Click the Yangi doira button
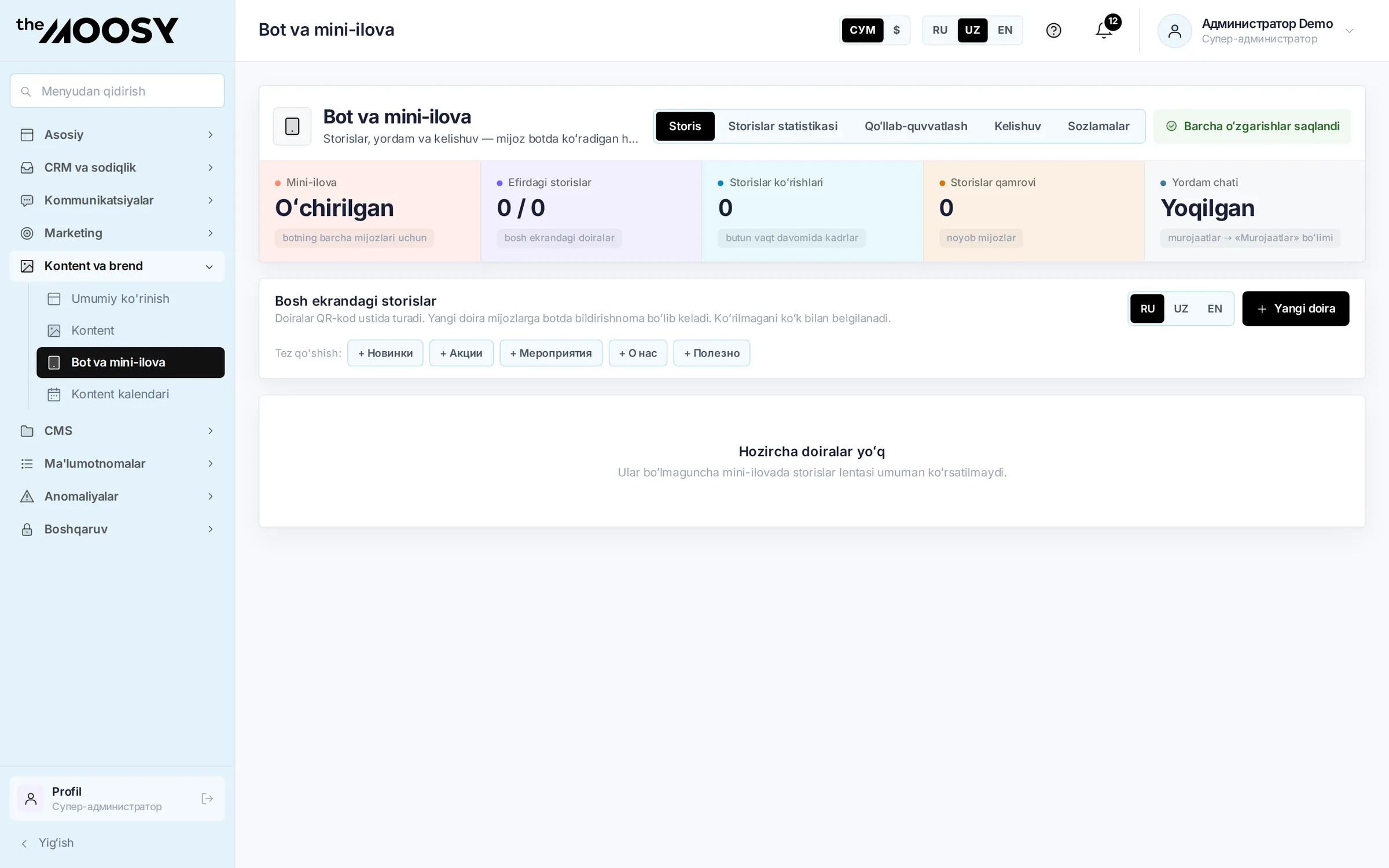 click(x=1295, y=308)
